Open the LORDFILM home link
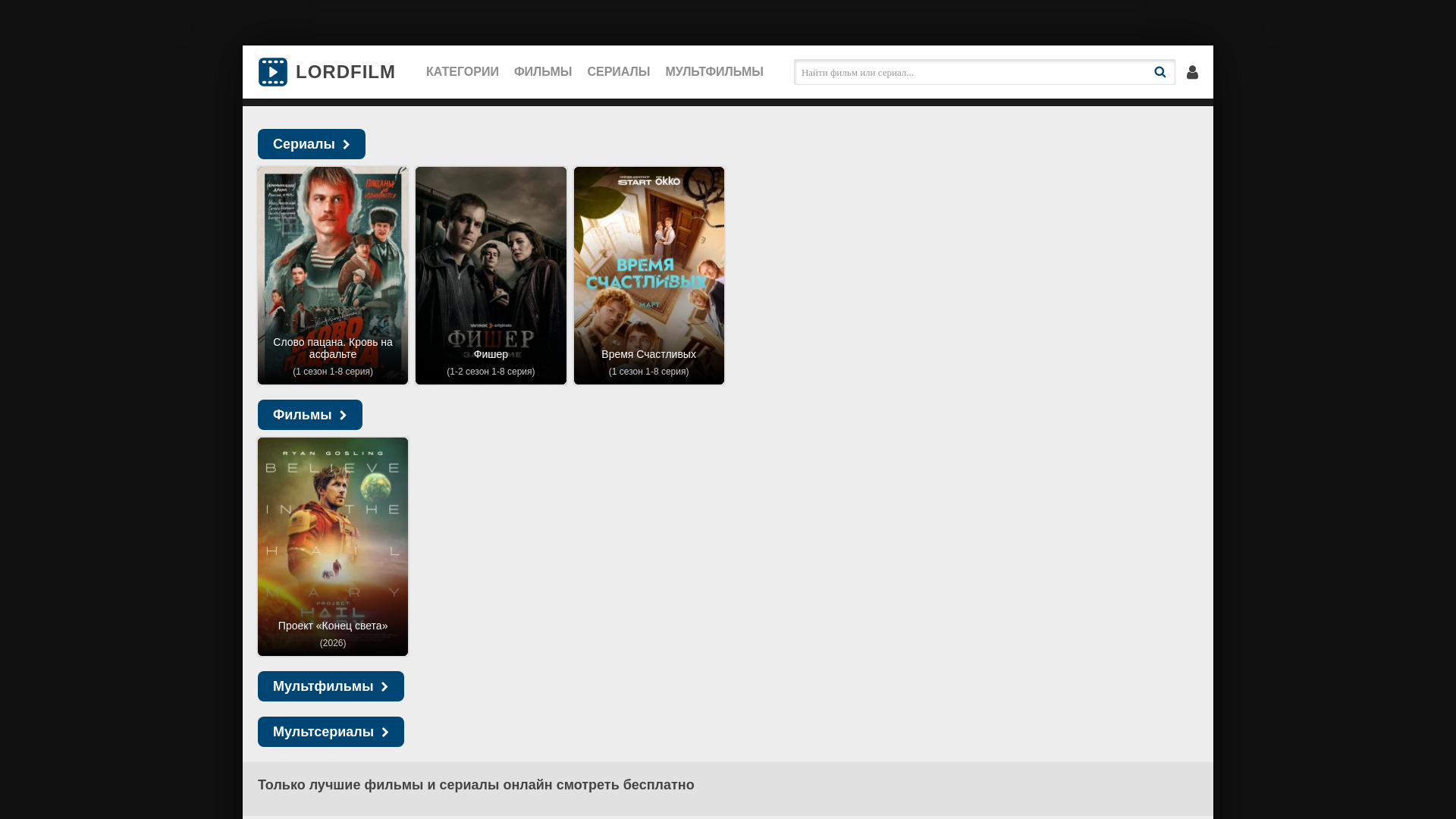This screenshot has height=819, width=1456. [x=327, y=72]
